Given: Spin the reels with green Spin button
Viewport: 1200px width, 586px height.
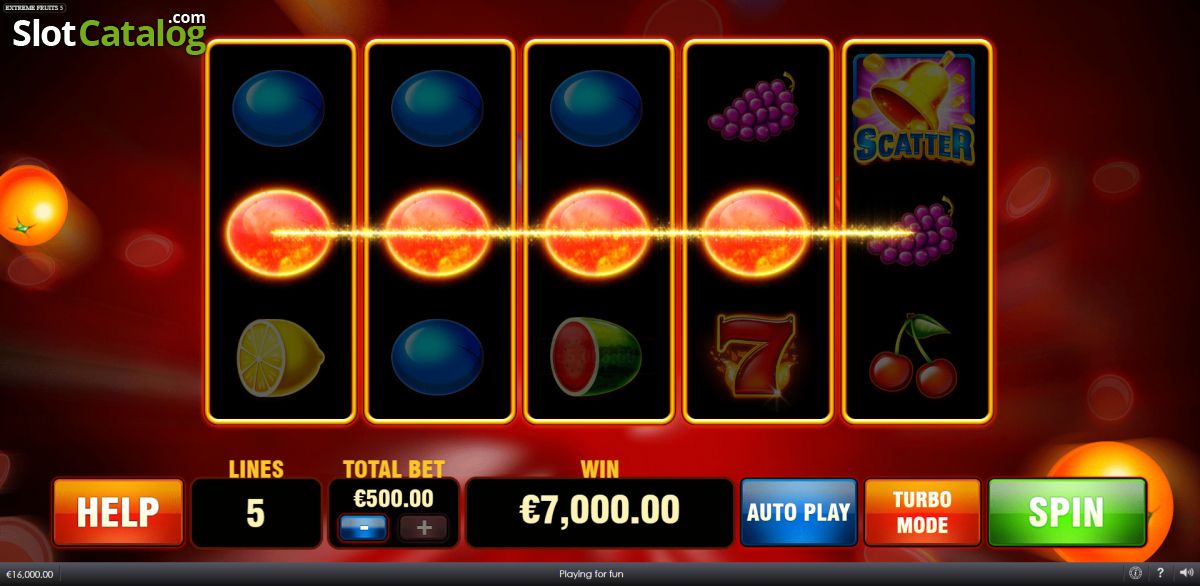Looking at the screenshot, I should coord(1067,512).
